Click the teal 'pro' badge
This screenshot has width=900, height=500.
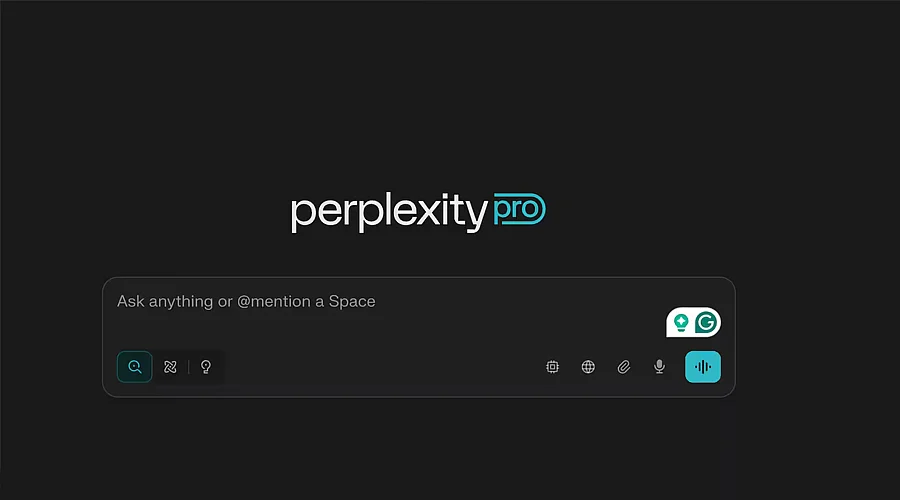[519, 209]
